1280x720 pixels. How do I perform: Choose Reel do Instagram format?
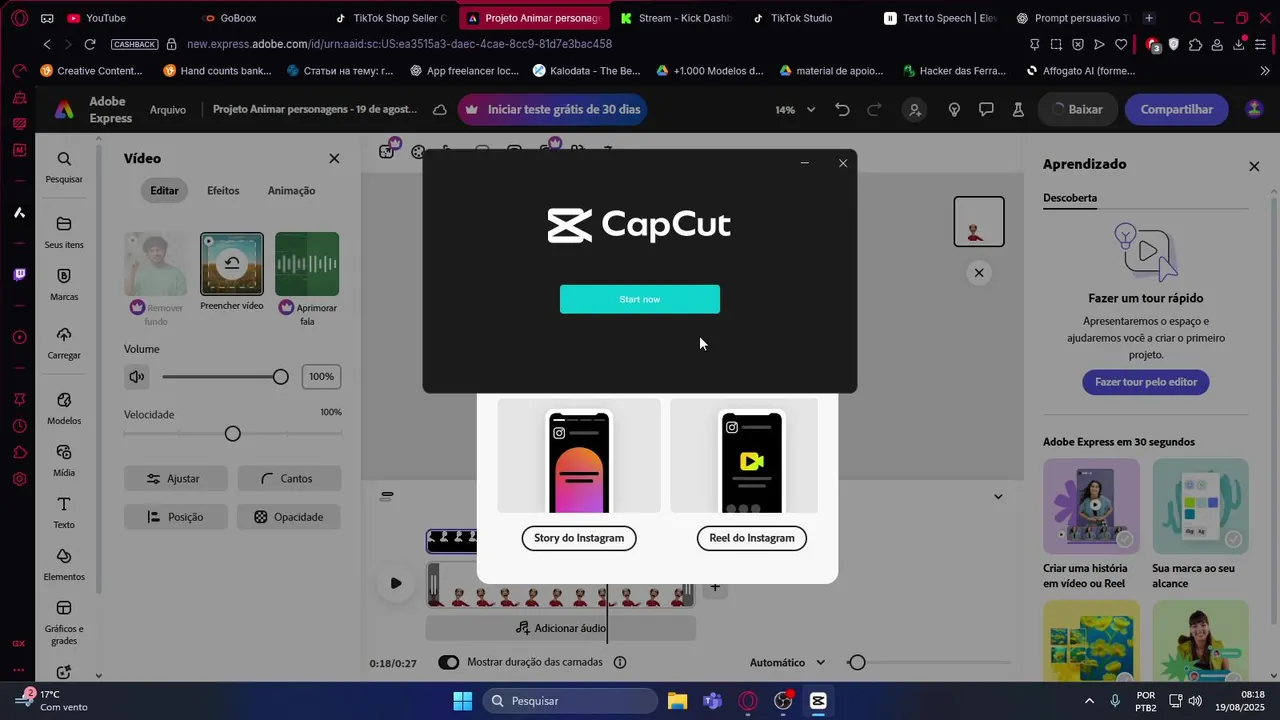pyautogui.click(x=752, y=538)
